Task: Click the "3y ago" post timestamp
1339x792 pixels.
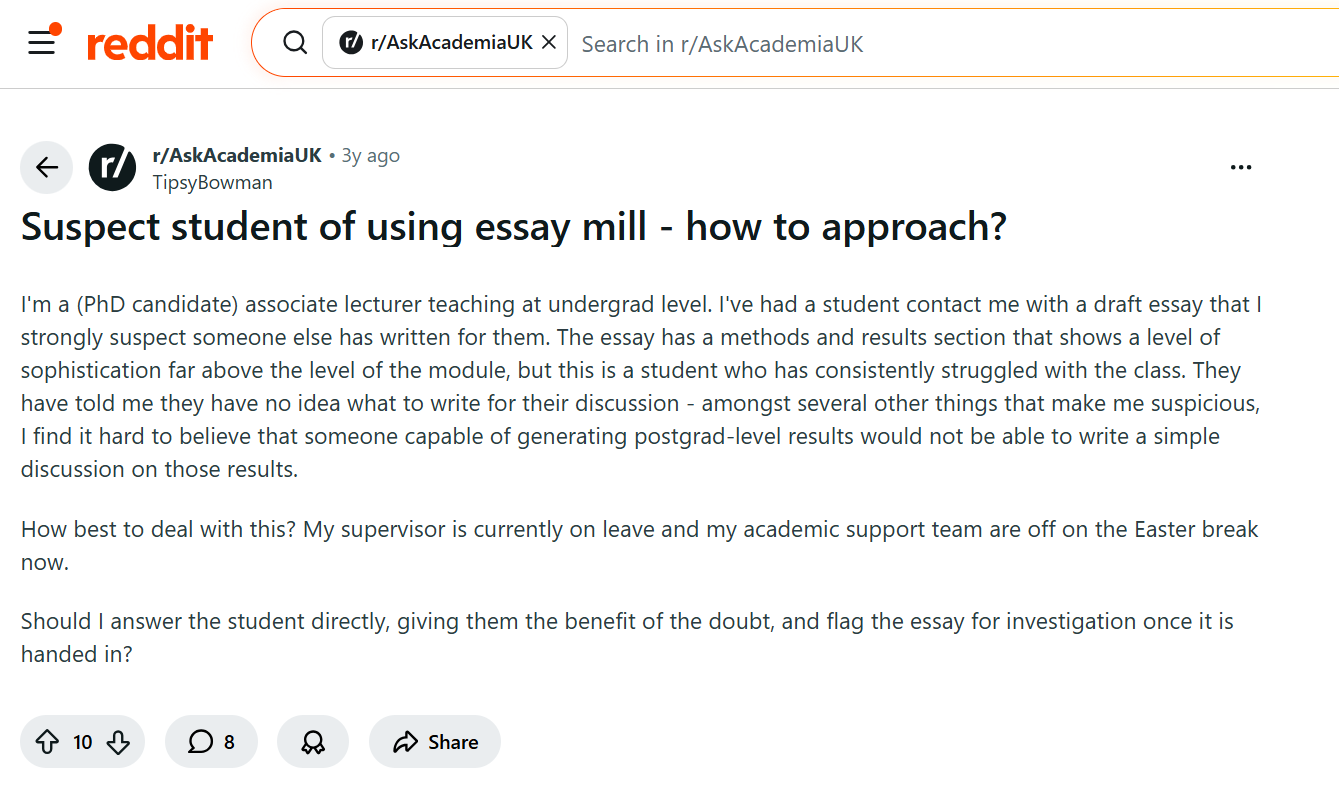Action: pyautogui.click(x=370, y=155)
